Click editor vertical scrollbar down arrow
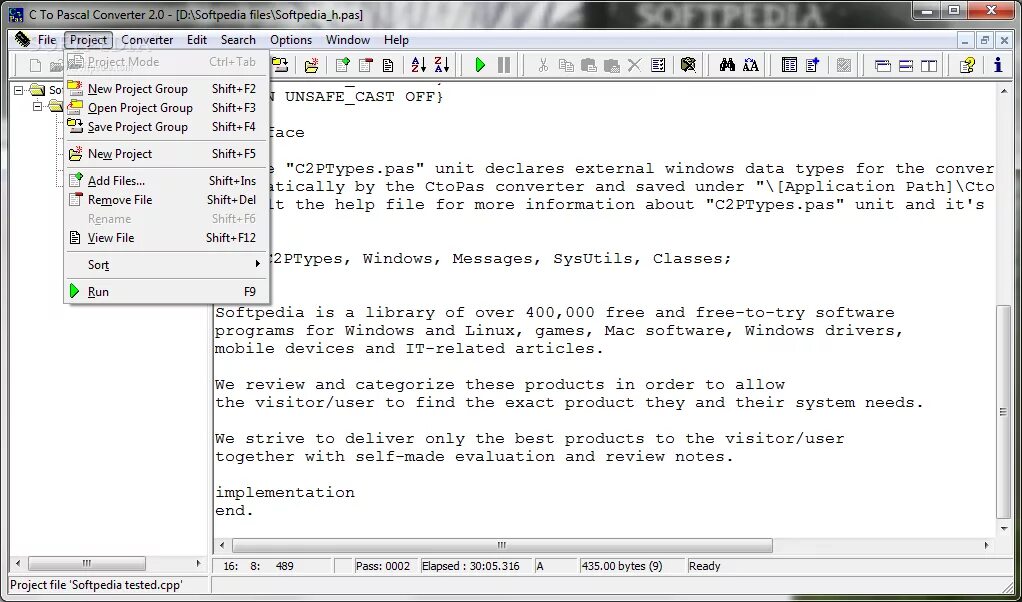The image size is (1022, 602). [x=1004, y=528]
